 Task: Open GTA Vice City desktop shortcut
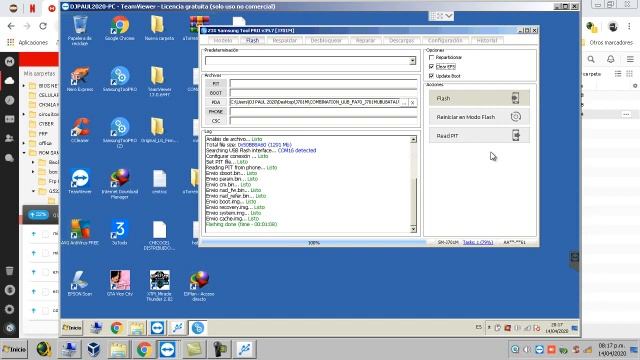pos(120,284)
